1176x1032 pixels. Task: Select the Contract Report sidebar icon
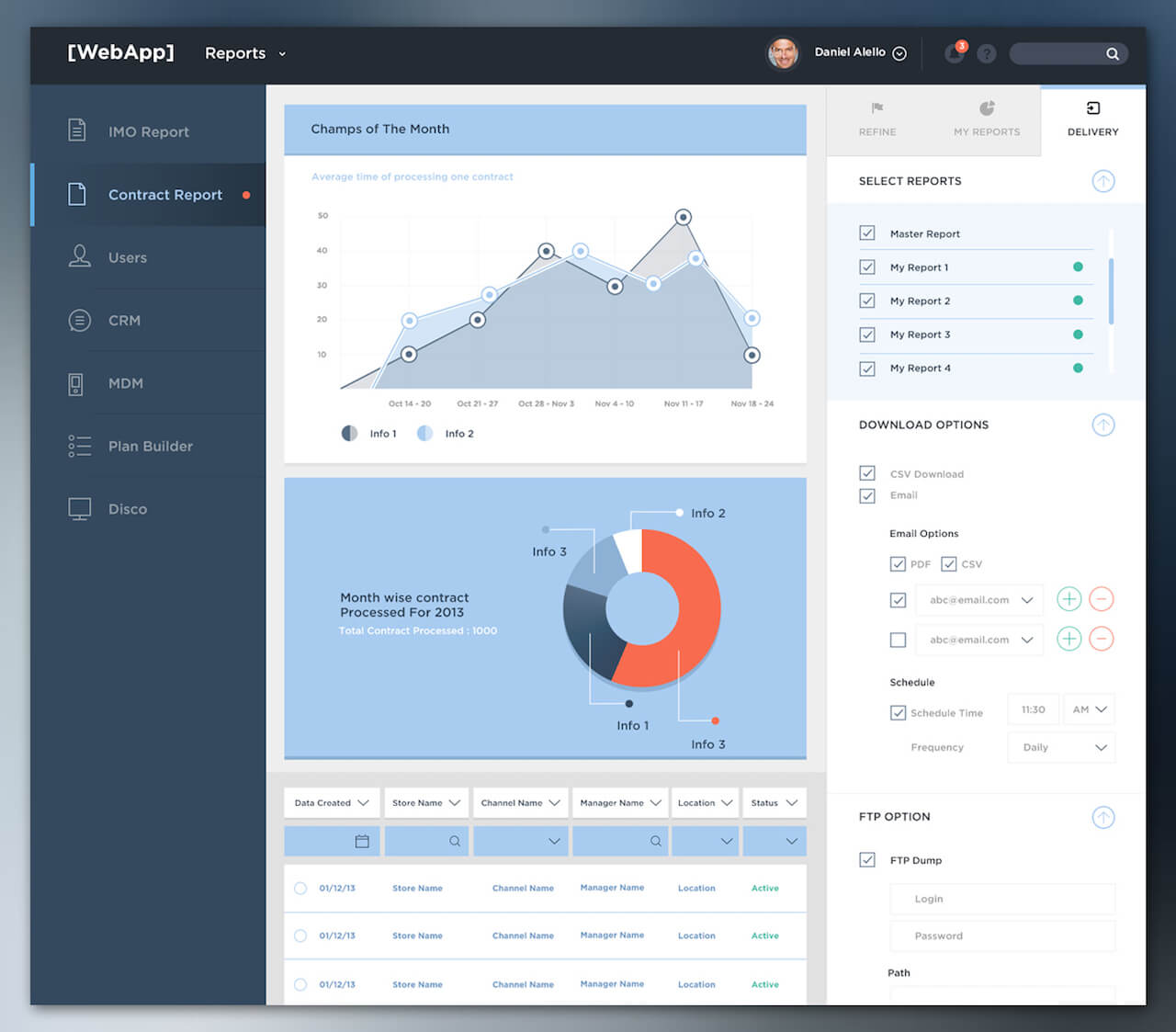coord(78,194)
